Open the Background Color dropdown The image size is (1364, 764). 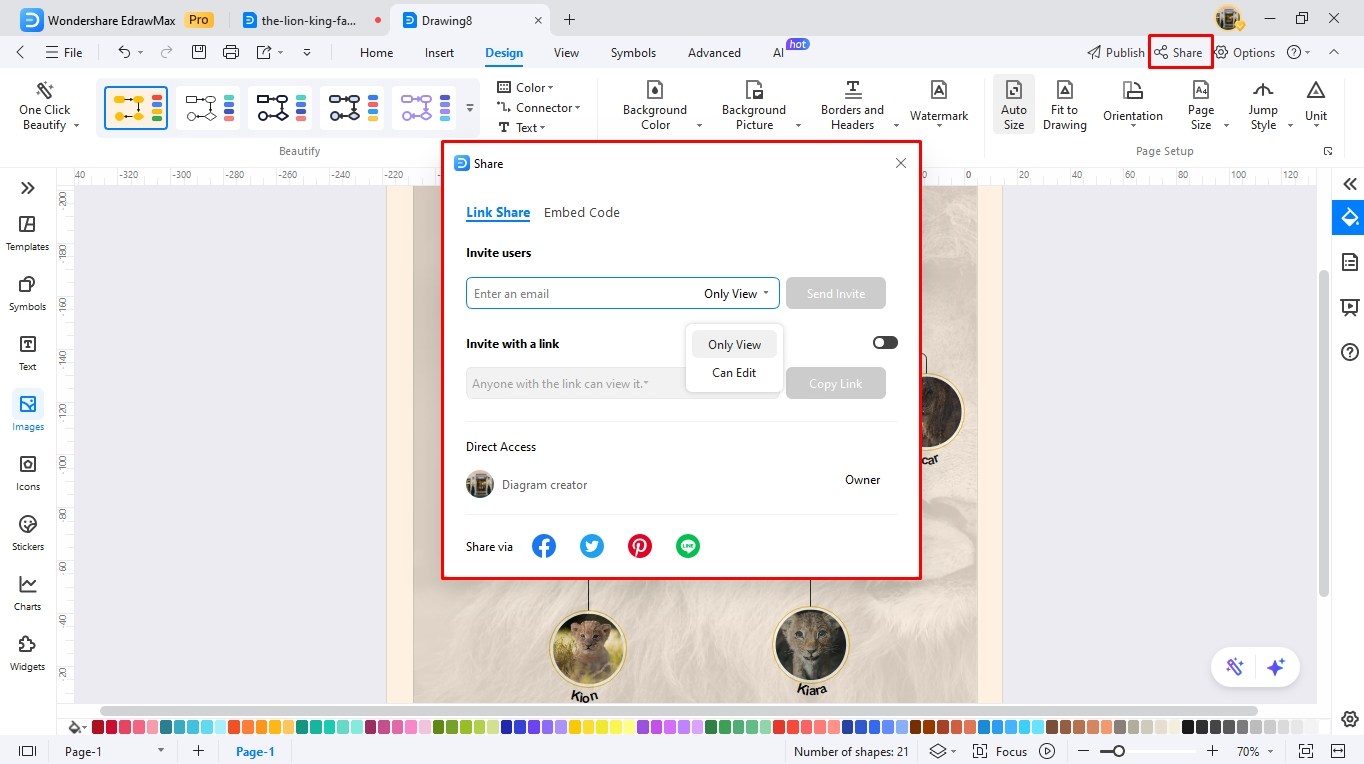(x=699, y=125)
